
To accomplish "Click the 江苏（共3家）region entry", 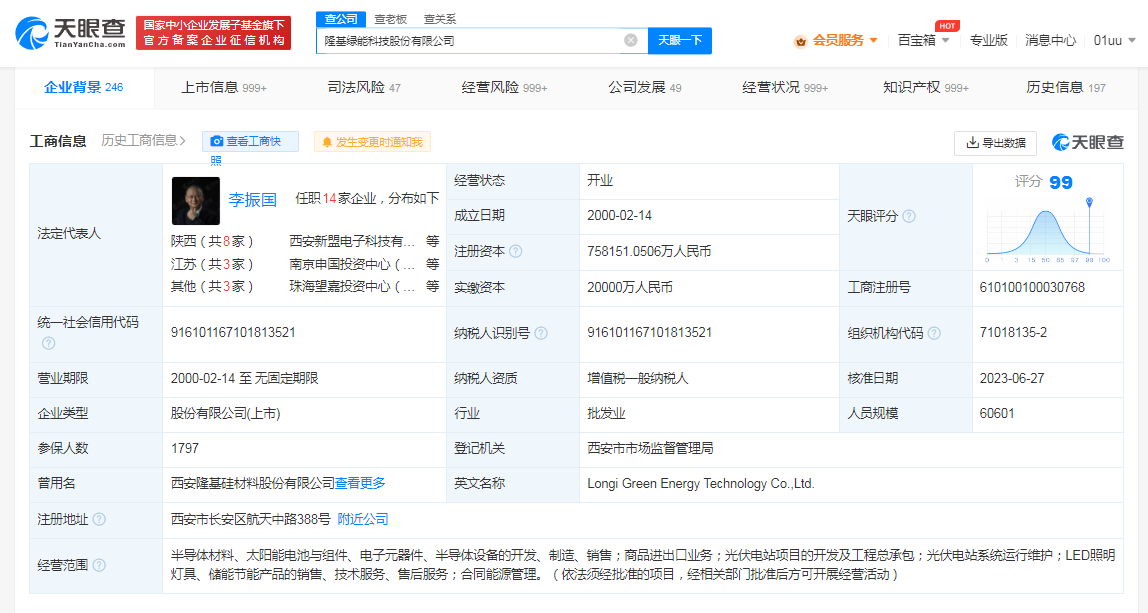I will (x=212, y=264).
